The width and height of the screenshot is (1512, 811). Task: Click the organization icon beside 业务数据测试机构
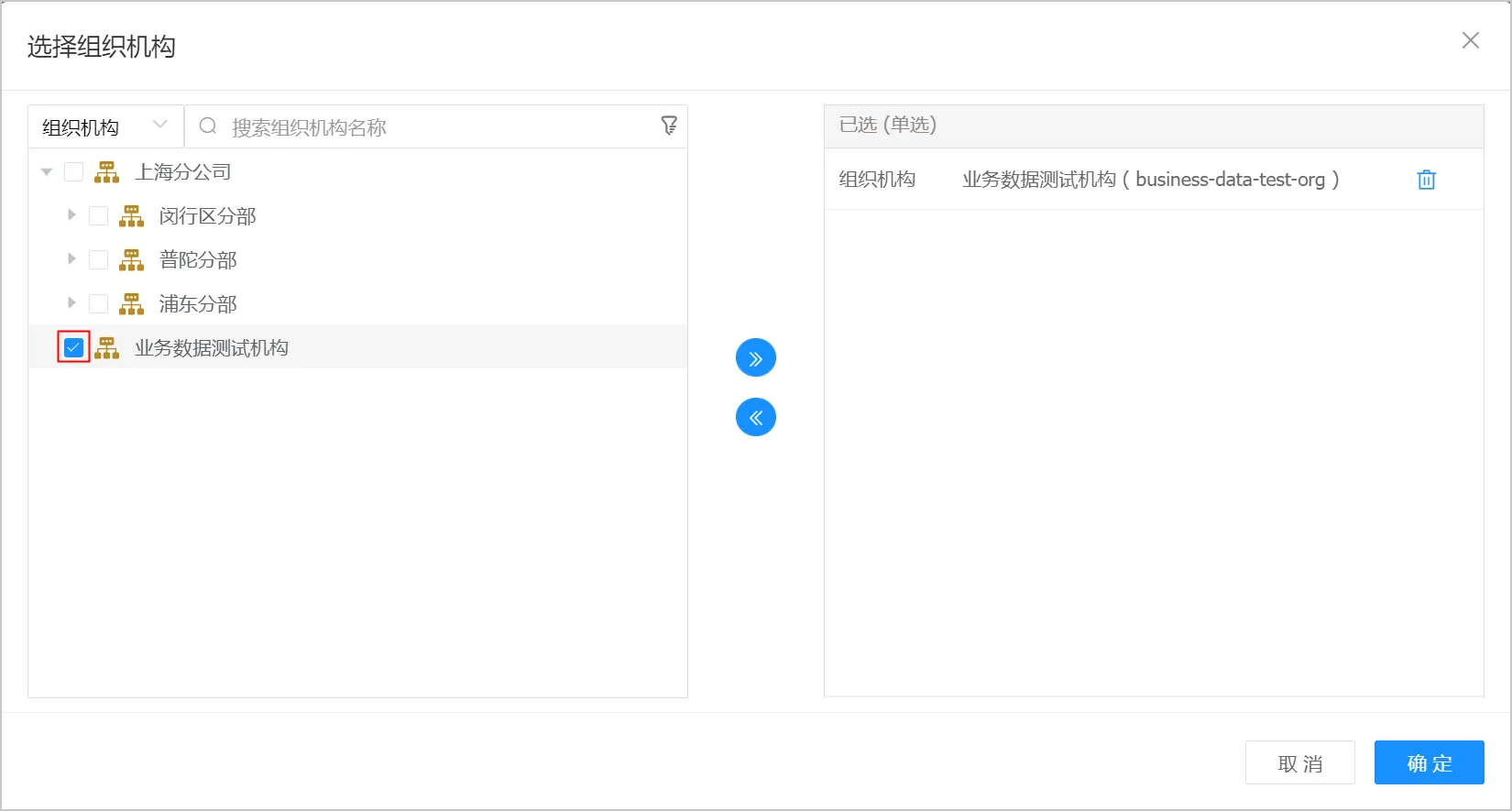[107, 348]
